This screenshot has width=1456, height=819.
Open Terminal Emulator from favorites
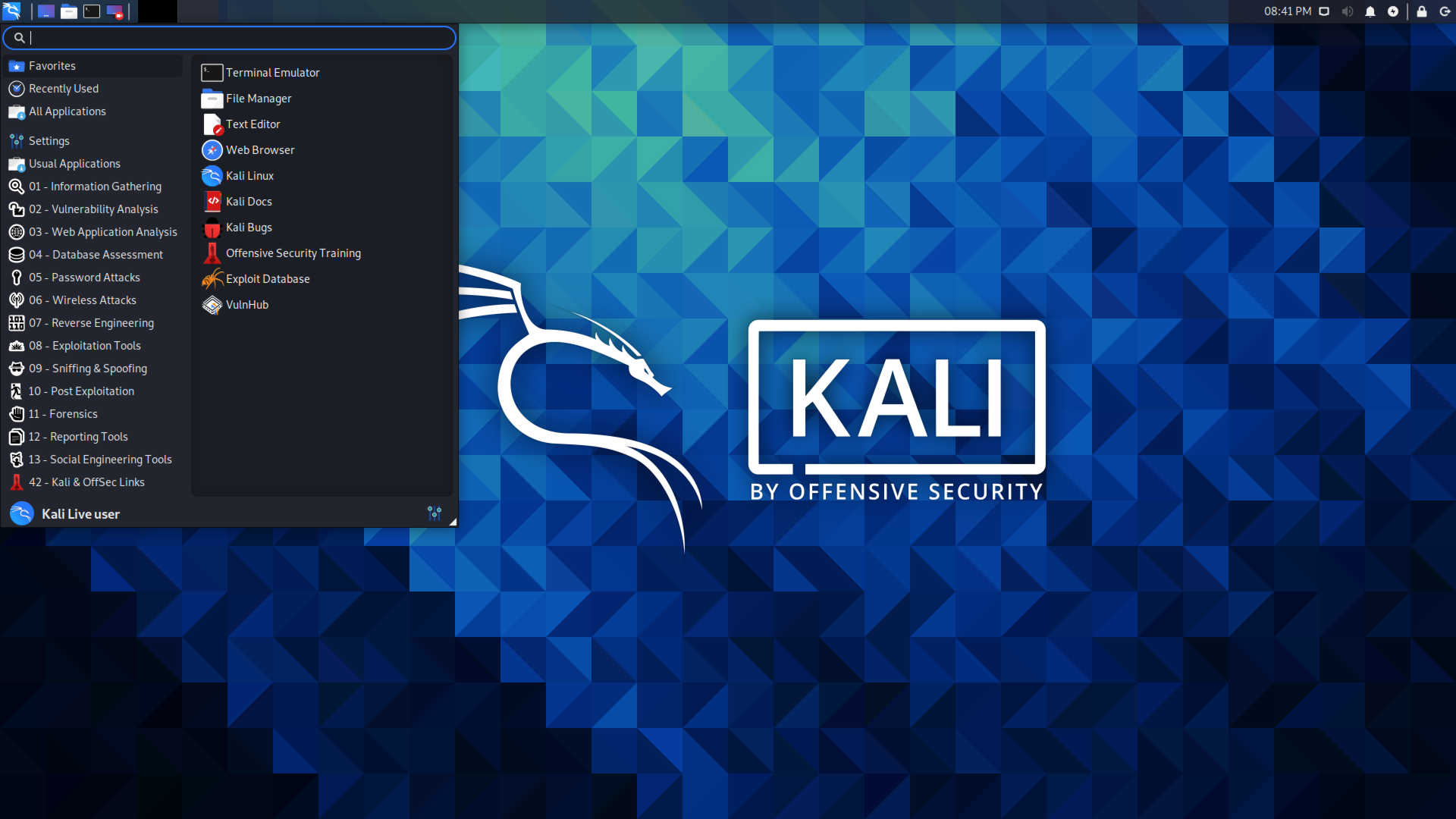[x=272, y=72]
